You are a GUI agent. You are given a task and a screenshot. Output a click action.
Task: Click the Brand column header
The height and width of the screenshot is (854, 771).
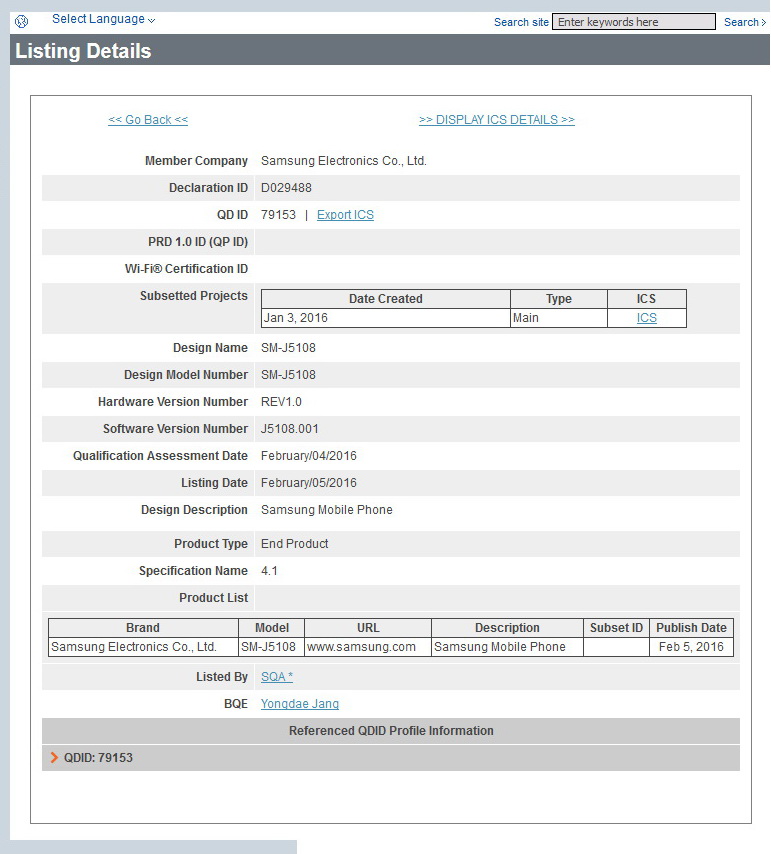[x=143, y=628]
